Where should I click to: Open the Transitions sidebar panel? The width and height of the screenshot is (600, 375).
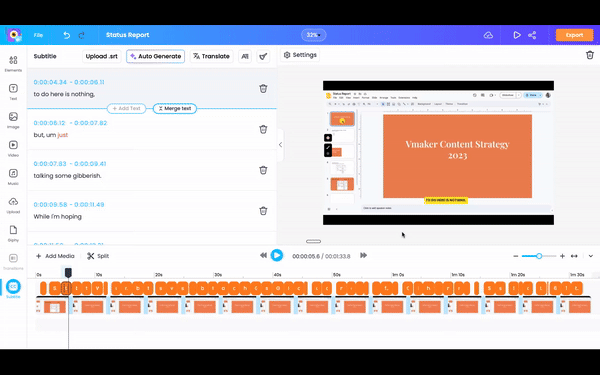click(13, 261)
